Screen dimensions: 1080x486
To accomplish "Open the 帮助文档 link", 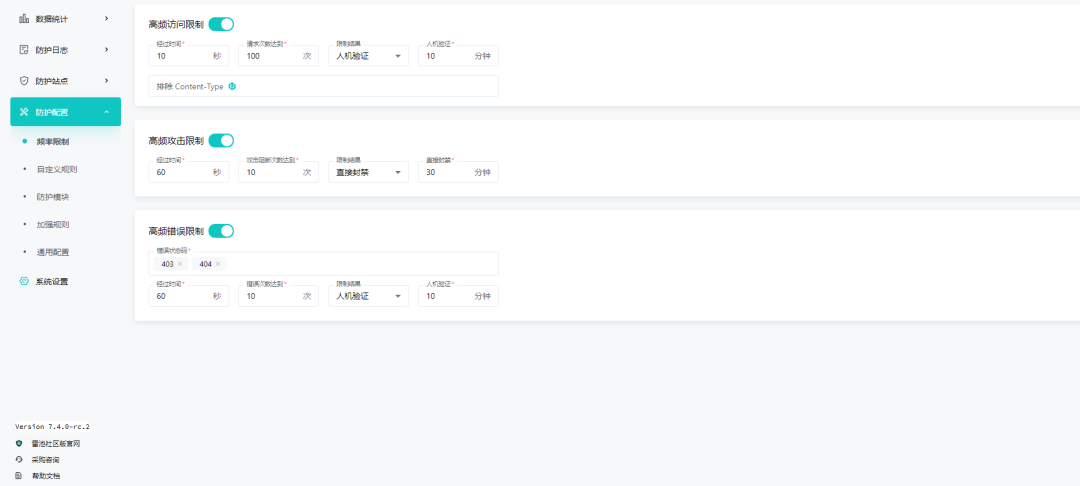I will [45, 476].
